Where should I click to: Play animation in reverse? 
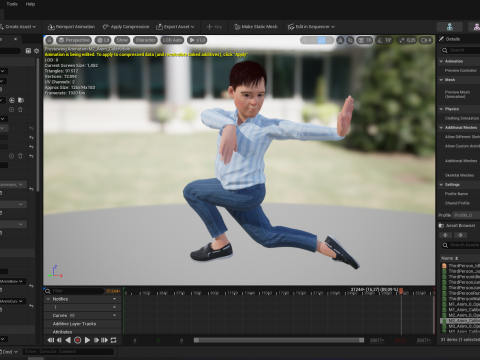pyautogui.click(x=68, y=340)
